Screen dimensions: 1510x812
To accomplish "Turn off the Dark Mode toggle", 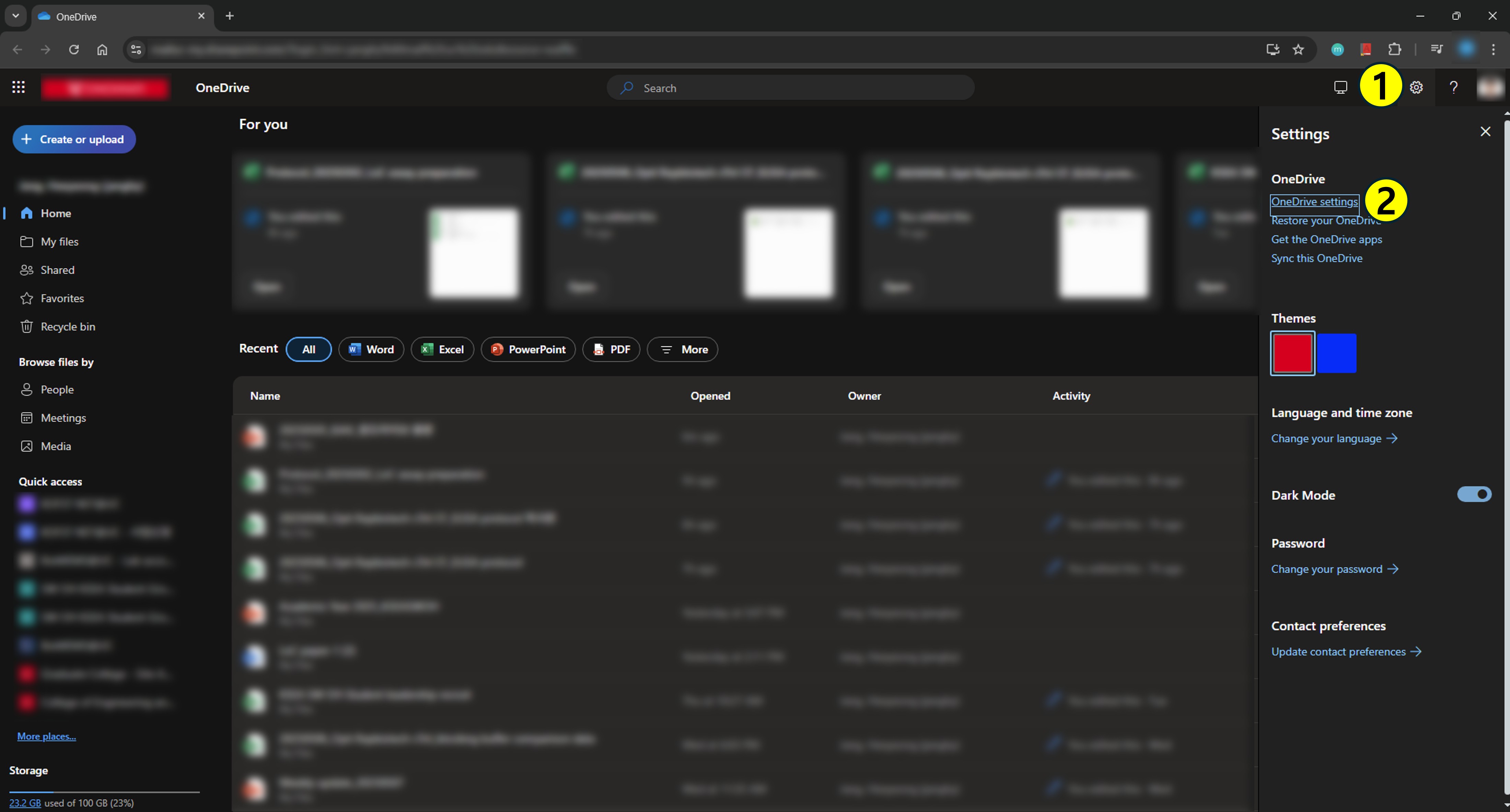I will (x=1474, y=494).
